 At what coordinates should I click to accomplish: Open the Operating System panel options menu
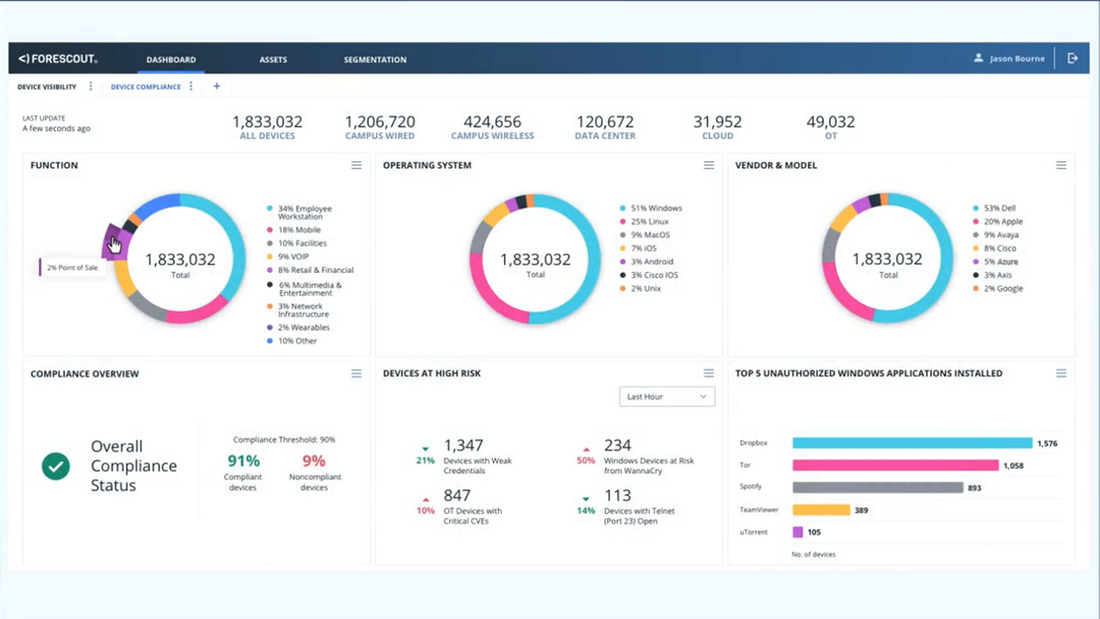coord(708,165)
